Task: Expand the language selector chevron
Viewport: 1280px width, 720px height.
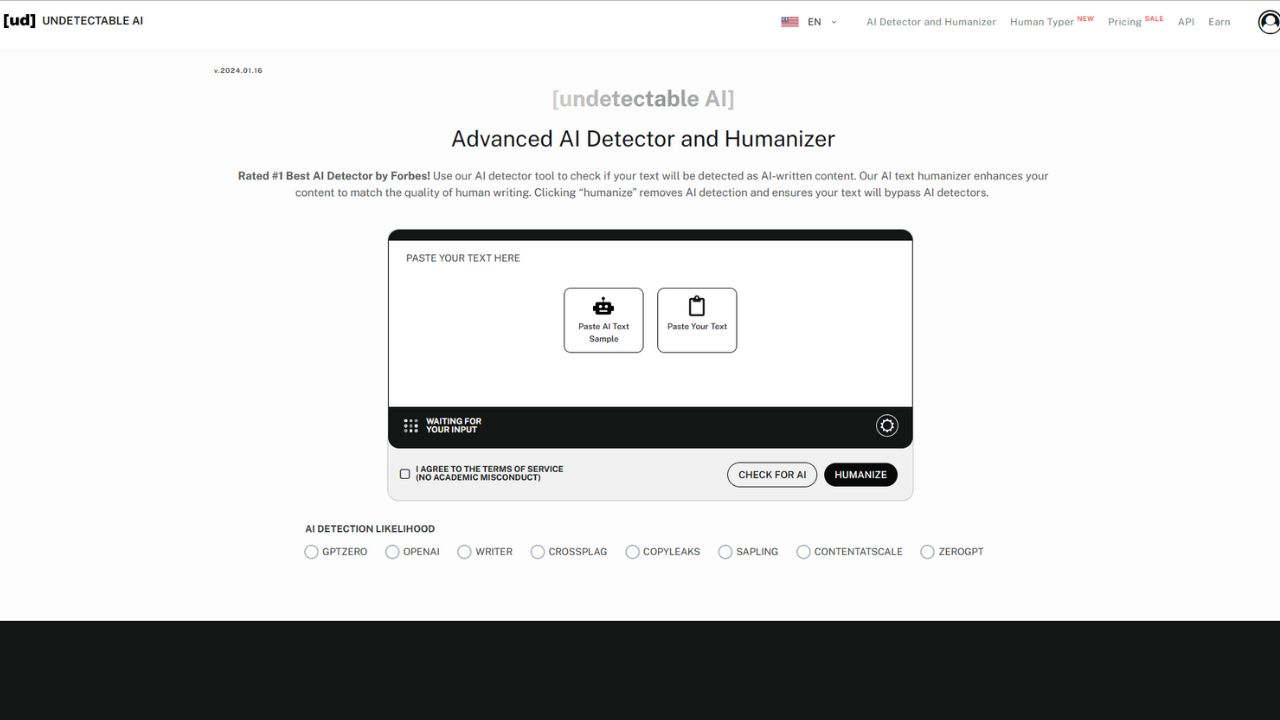Action: tap(833, 21)
